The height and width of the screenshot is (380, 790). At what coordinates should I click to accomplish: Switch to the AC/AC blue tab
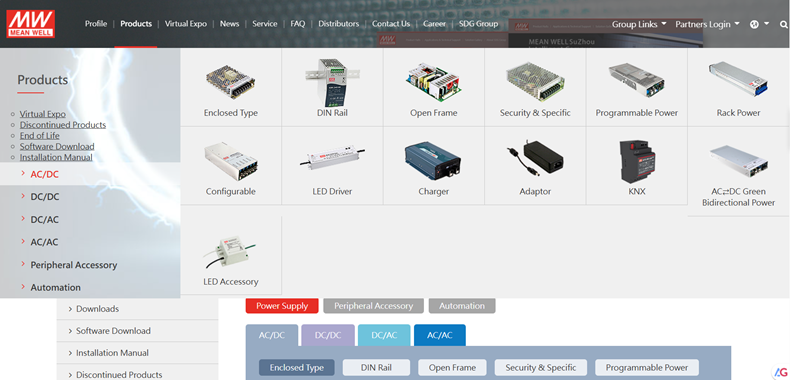[440, 335]
